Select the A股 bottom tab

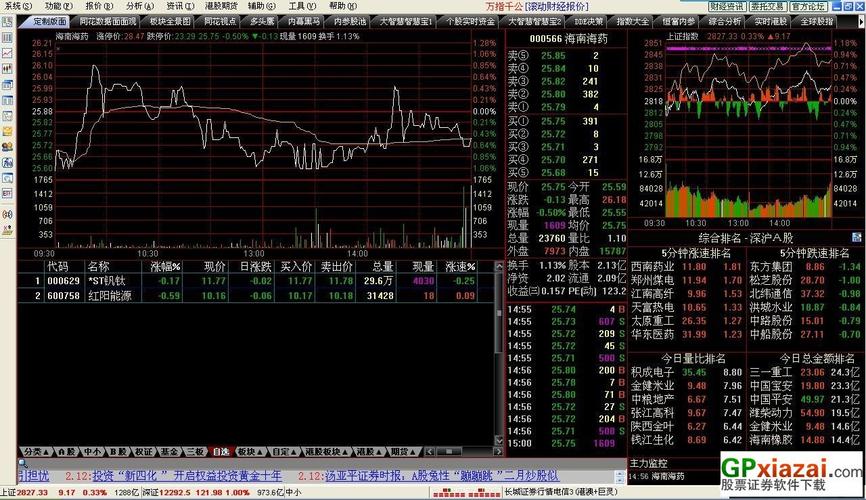pos(66,452)
